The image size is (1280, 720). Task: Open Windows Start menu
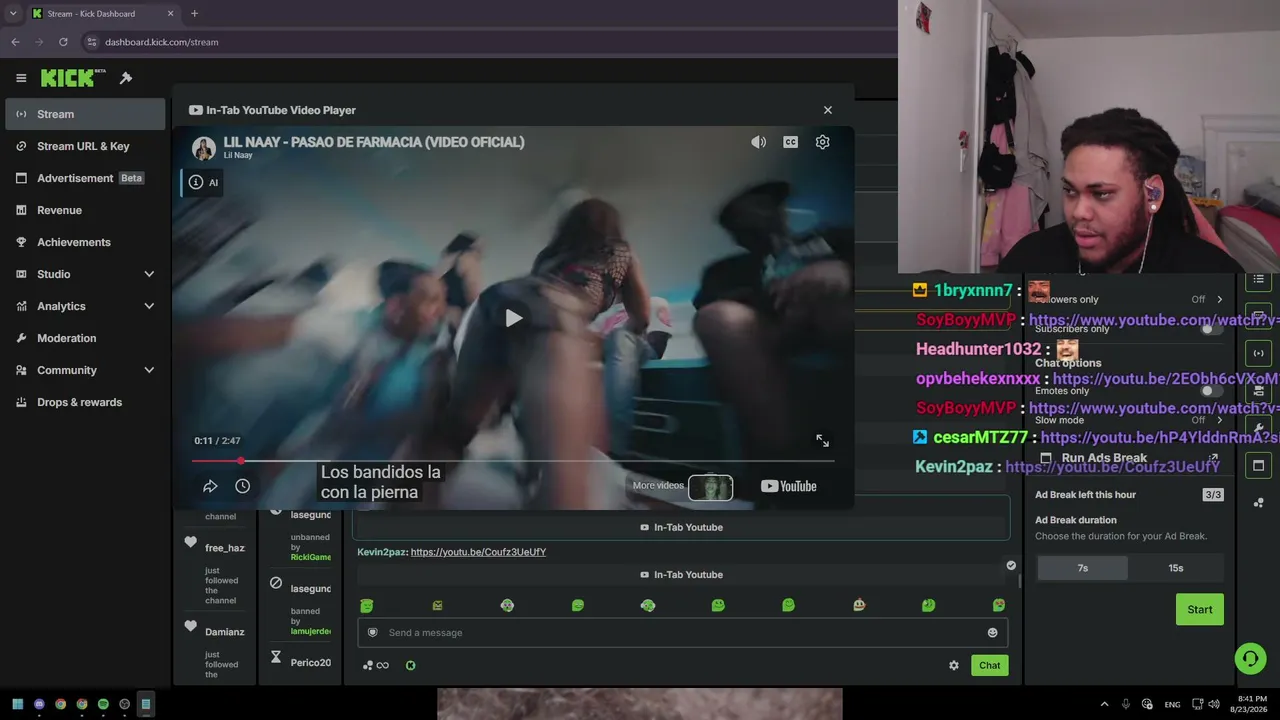[x=18, y=704]
